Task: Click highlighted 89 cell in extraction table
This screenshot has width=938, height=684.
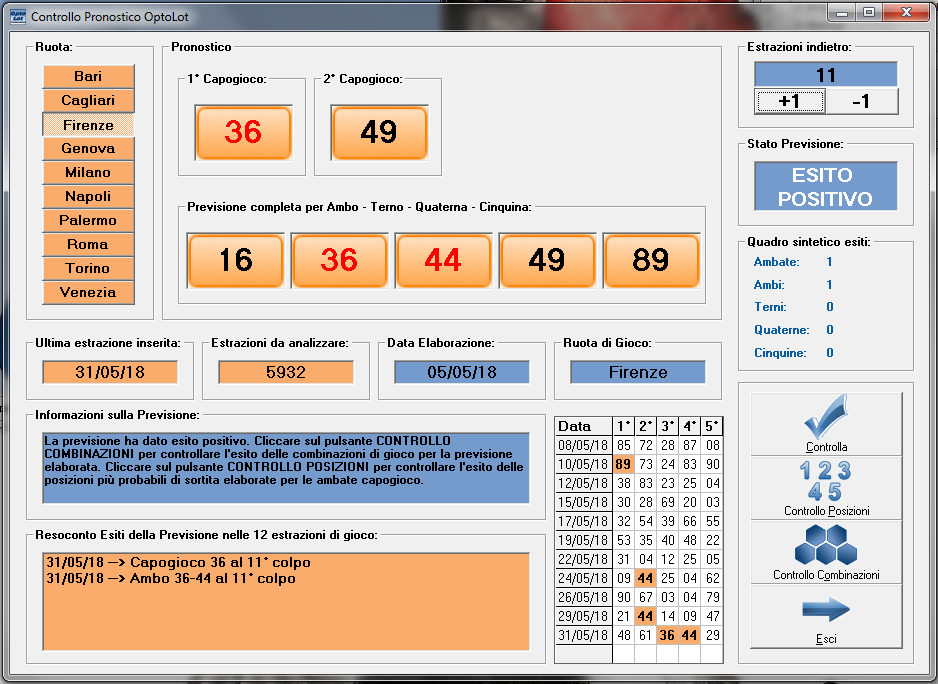Action: 623,464
